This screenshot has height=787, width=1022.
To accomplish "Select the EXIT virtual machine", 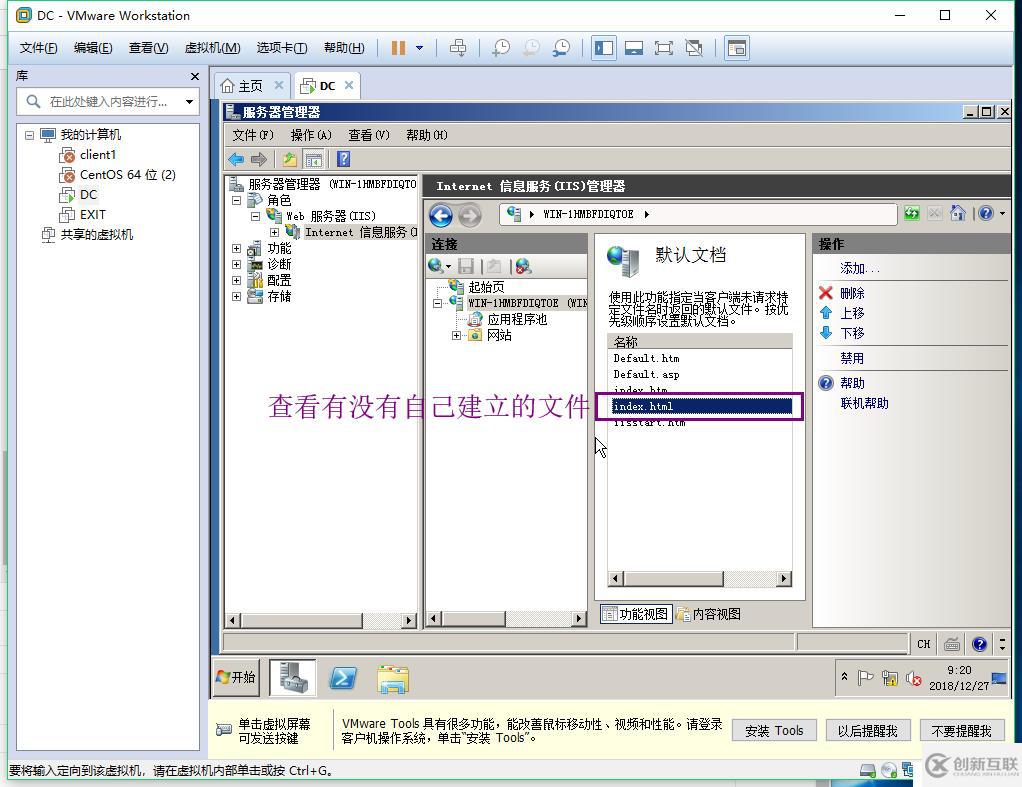I will click(92, 215).
